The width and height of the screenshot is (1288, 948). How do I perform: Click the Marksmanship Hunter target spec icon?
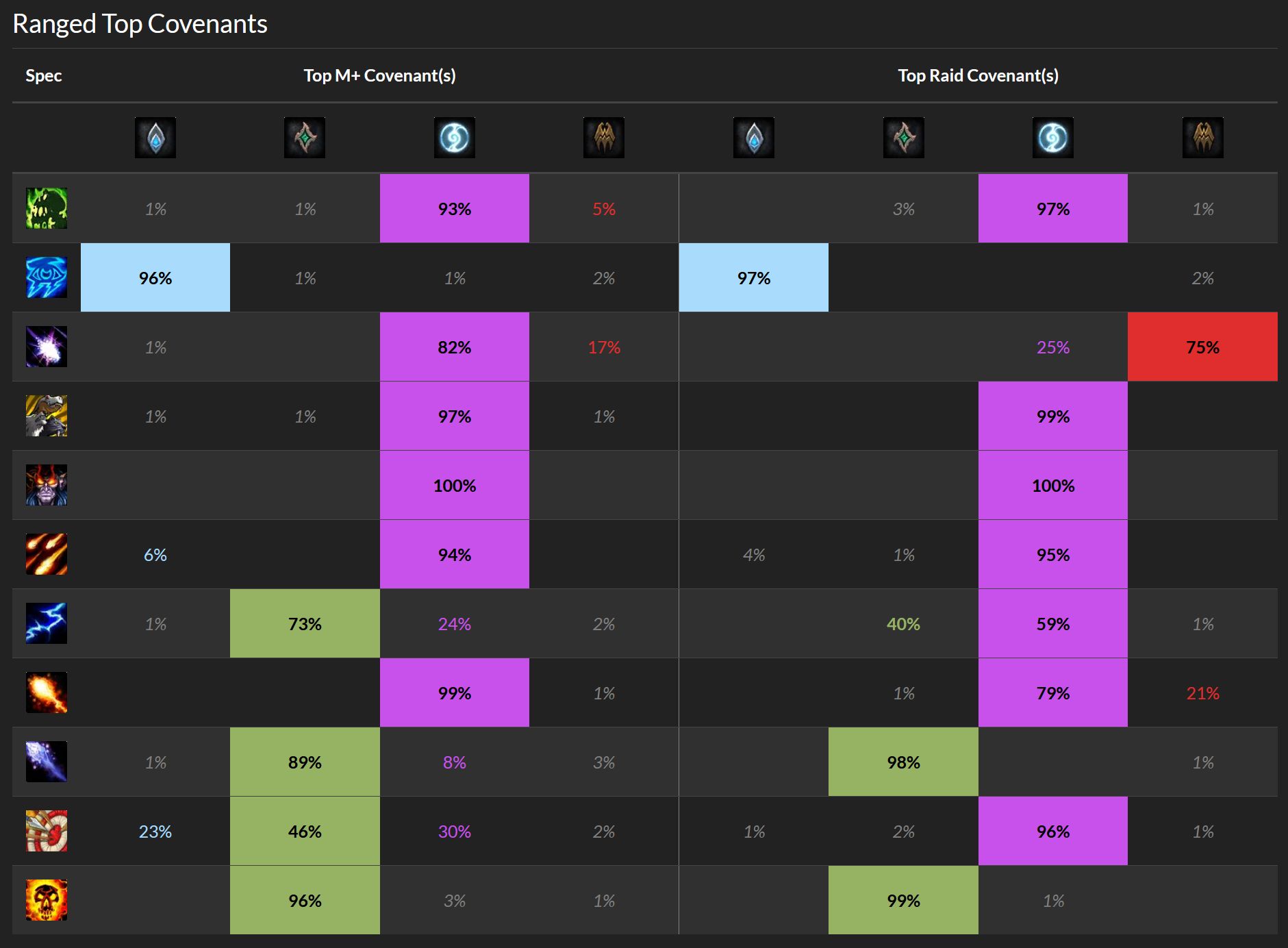[46, 831]
